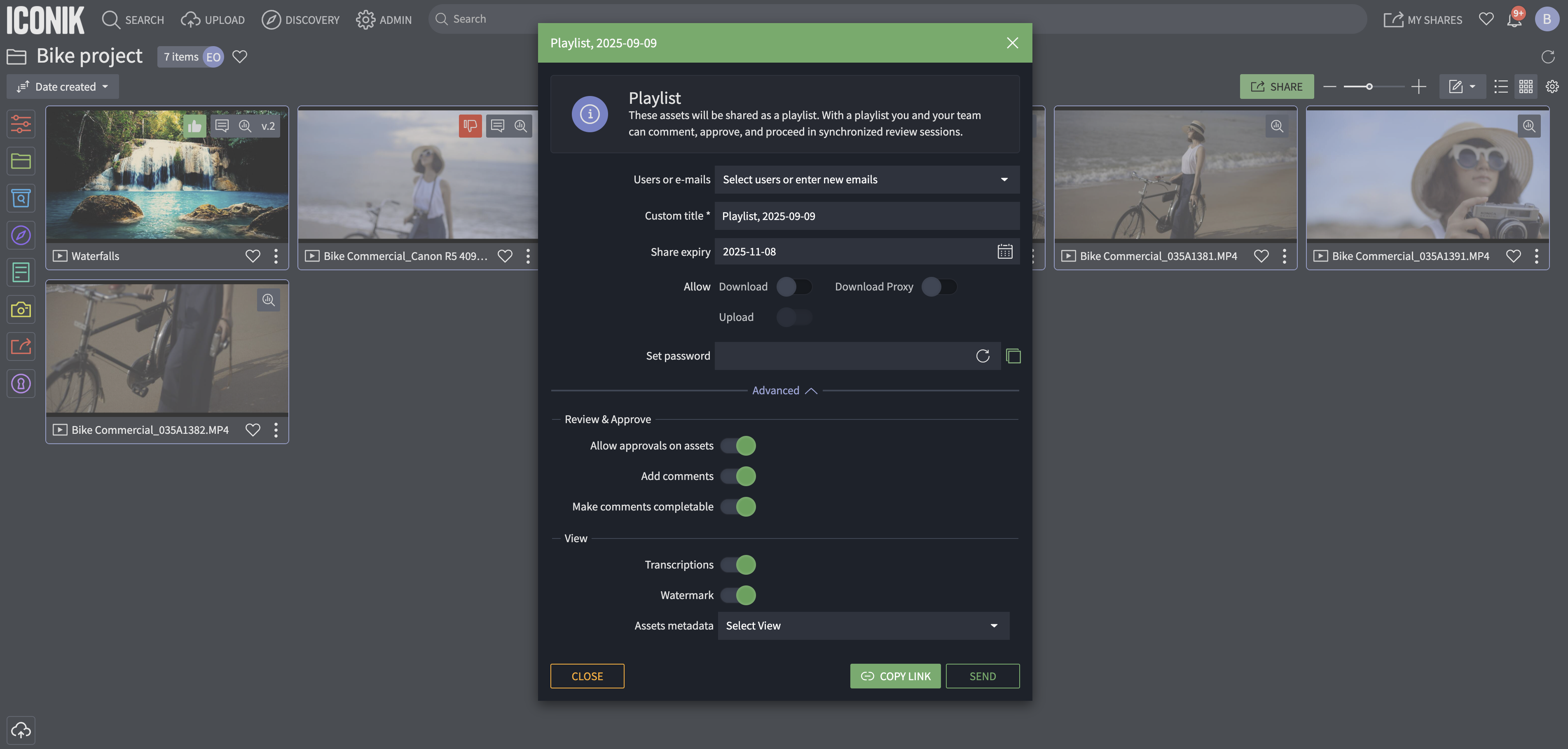Regenerate password with the refresh icon
The width and height of the screenshot is (1568, 749).
coord(983,356)
